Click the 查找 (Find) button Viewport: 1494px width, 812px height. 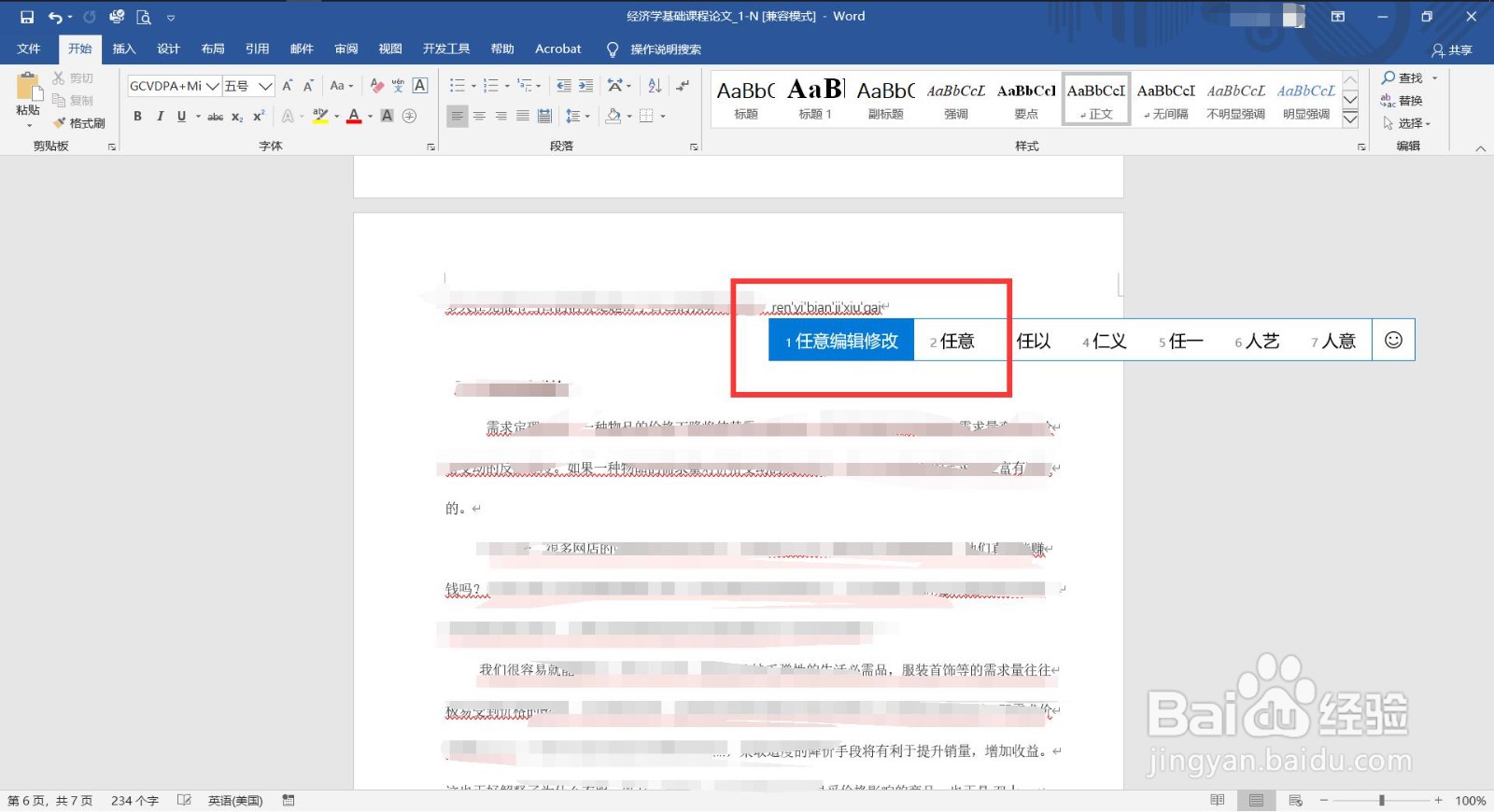tap(1402, 78)
